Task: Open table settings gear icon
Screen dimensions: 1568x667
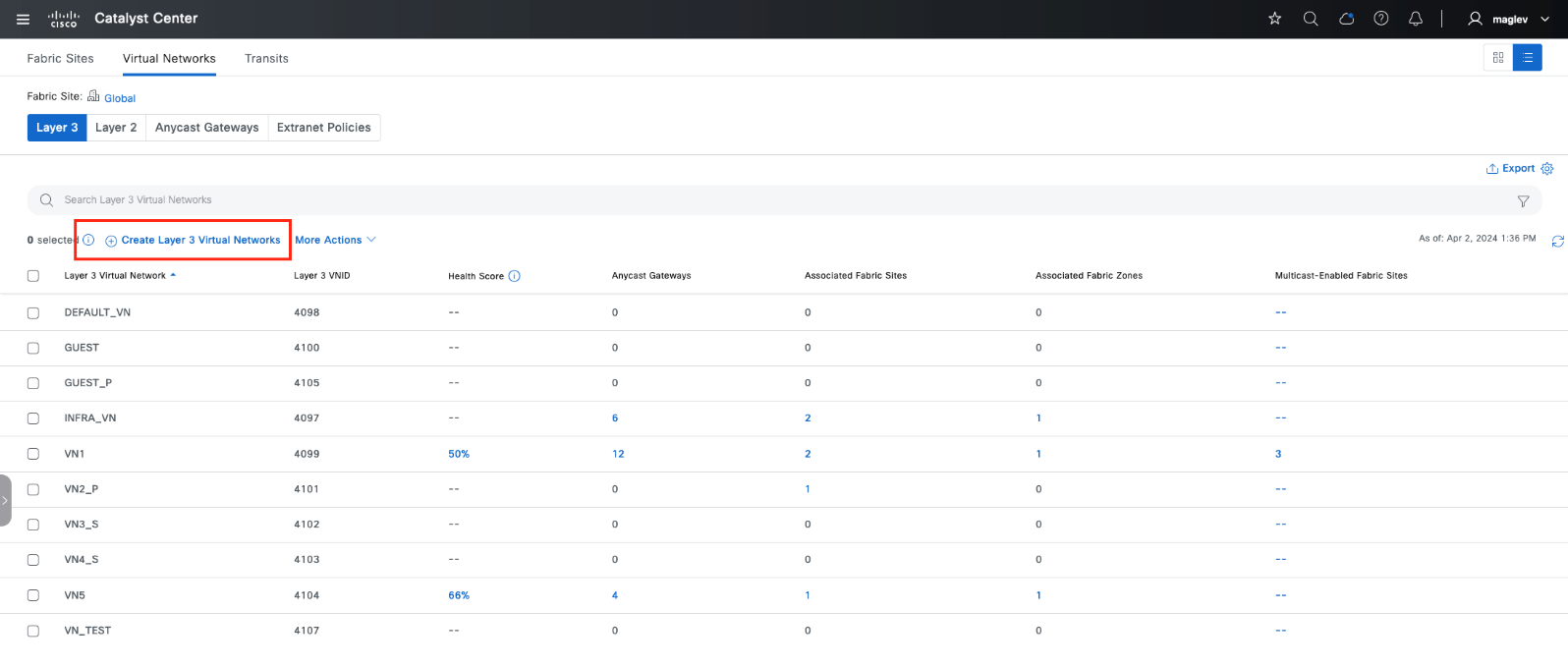Action: coord(1547,169)
